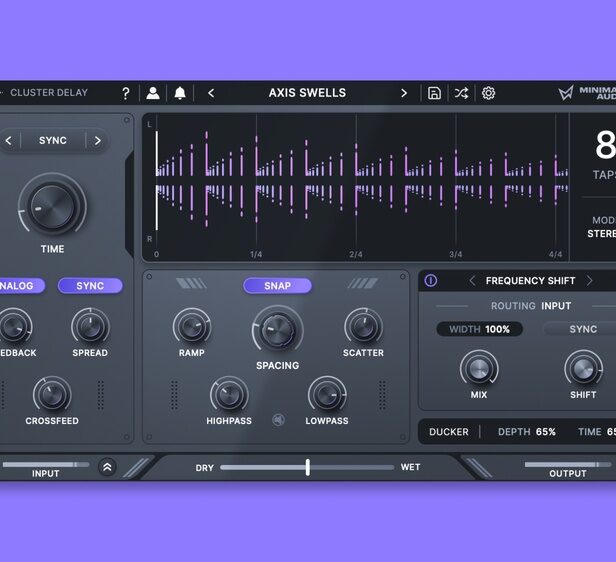Toggle the FREQUENCY SHIFT effect power icon

pyautogui.click(x=431, y=280)
